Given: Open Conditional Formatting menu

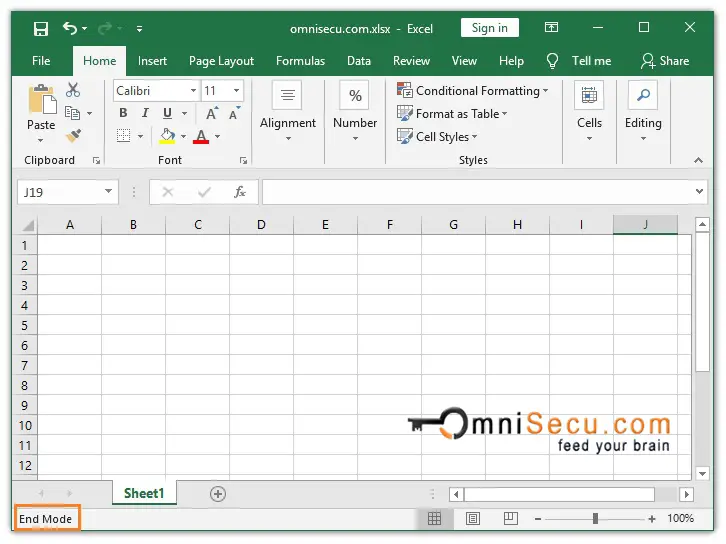Looking at the screenshot, I should pyautogui.click(x=472, y=90).
